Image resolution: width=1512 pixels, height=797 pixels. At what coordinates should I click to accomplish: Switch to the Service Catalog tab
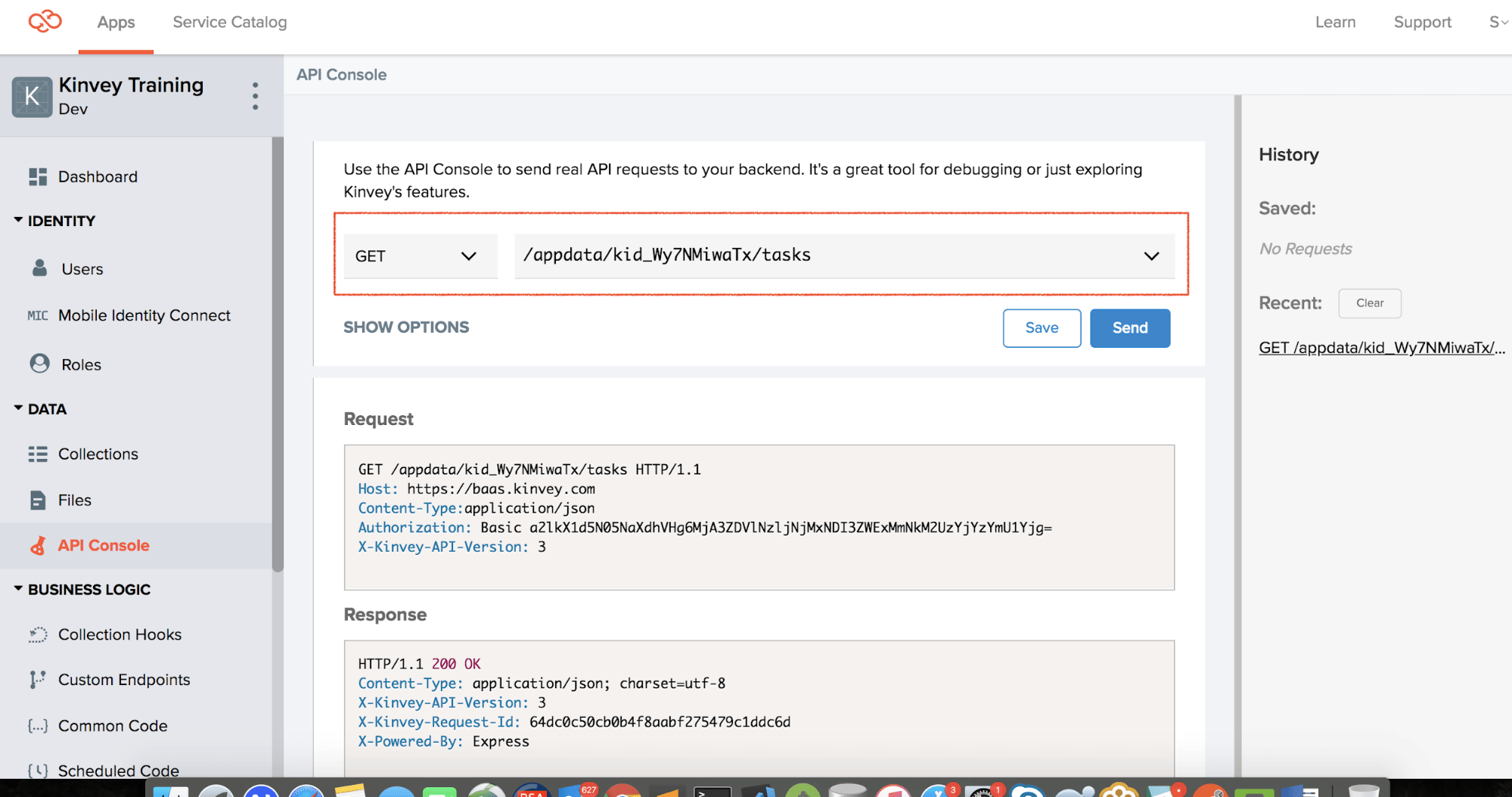[x=230, y=23]
